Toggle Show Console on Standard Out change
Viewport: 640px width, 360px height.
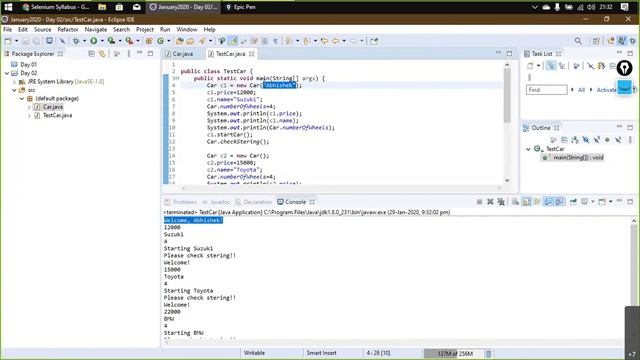click(548, 202)
